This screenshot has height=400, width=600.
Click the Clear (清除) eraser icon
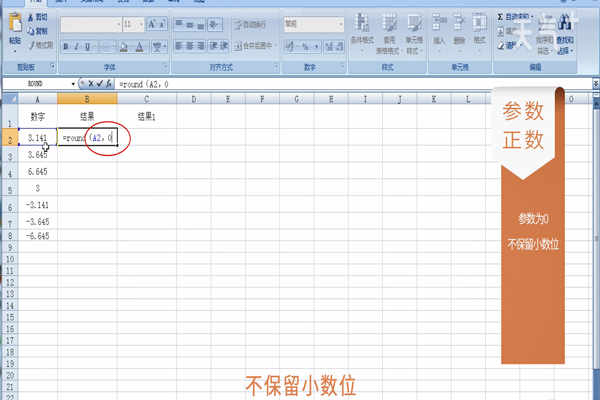501,46
